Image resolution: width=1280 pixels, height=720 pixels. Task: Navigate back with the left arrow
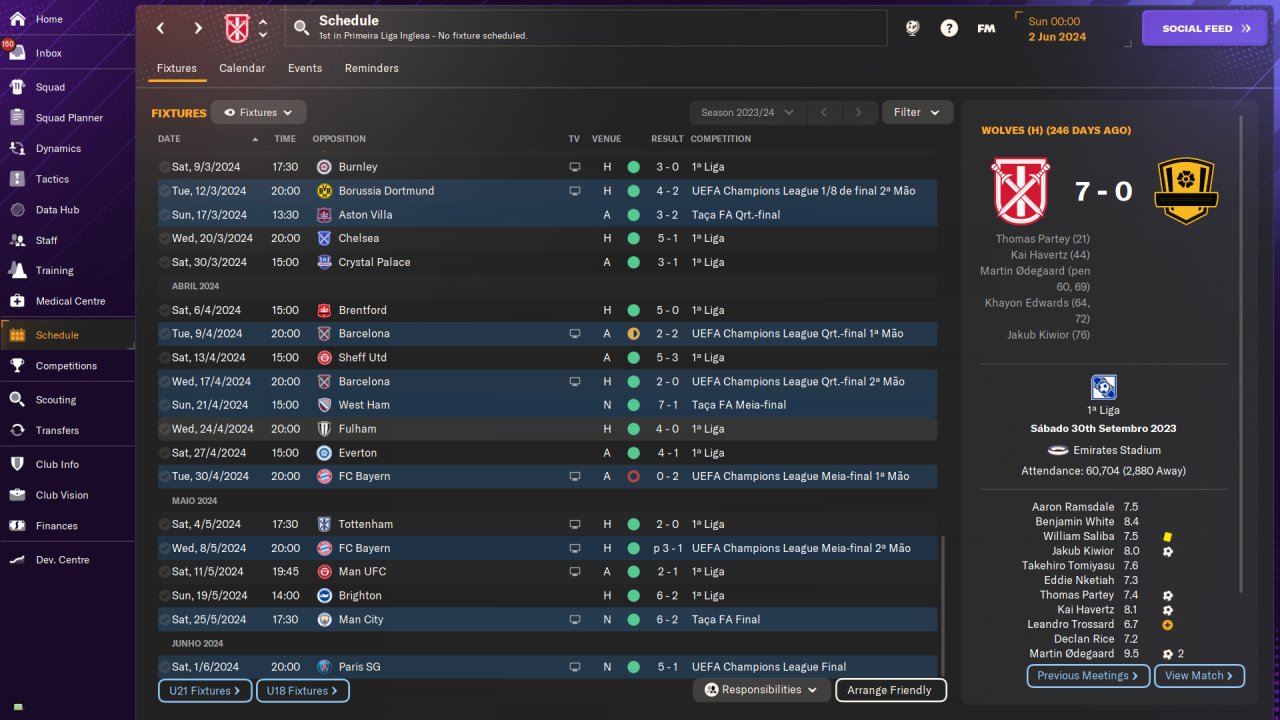pyautogui.click(x=160, y=28)
